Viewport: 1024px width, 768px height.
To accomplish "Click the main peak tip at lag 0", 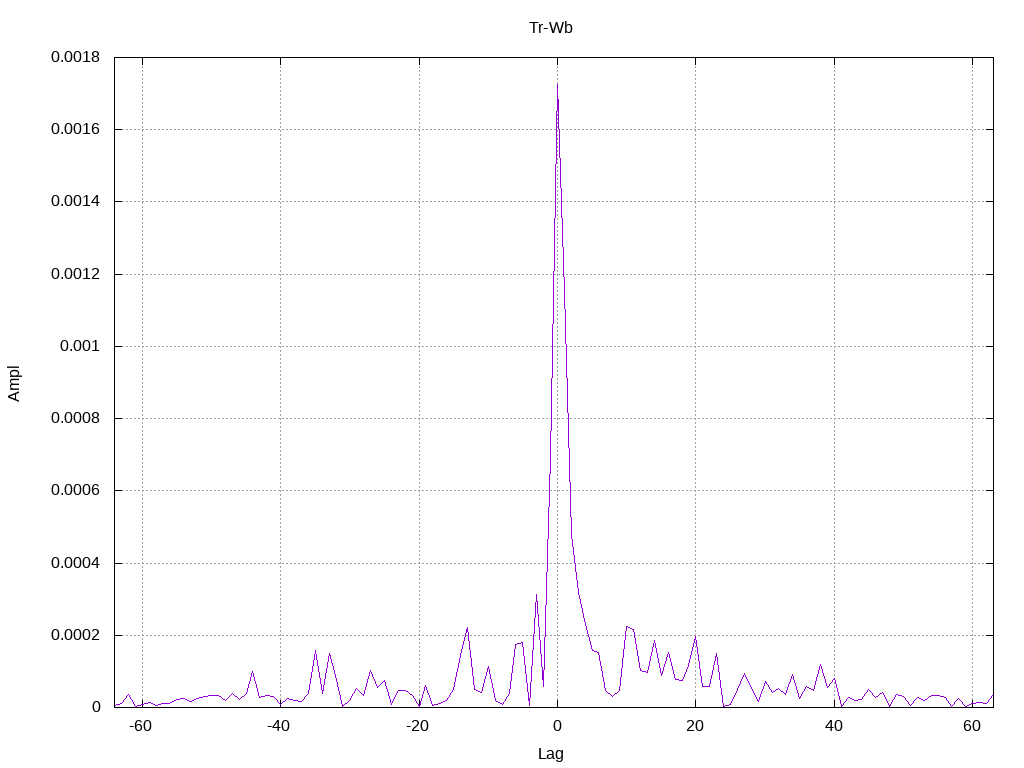I will [557, 84].
